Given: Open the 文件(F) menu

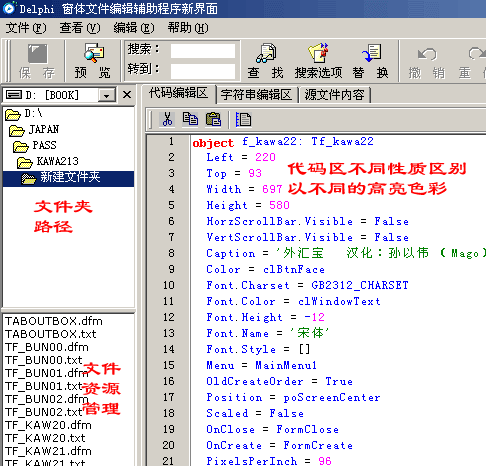Looking at the screenshot, I should tap(26, 28).
